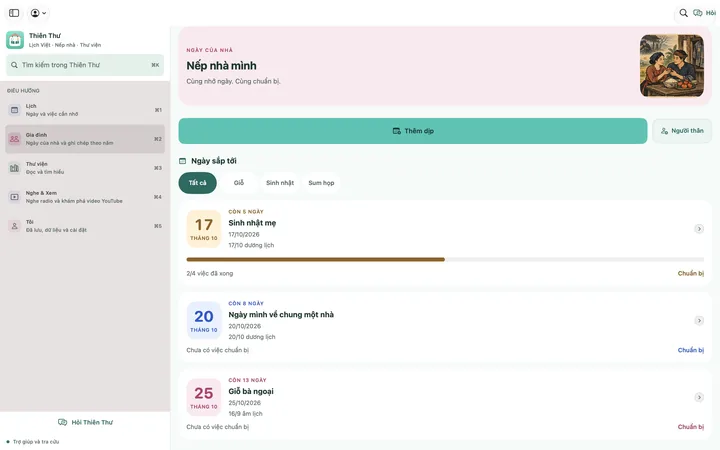The width and height of the screenshot is (720, 450).
Task: Click the Nếp nhà mình illustration thumbnail
Action: 672,66
